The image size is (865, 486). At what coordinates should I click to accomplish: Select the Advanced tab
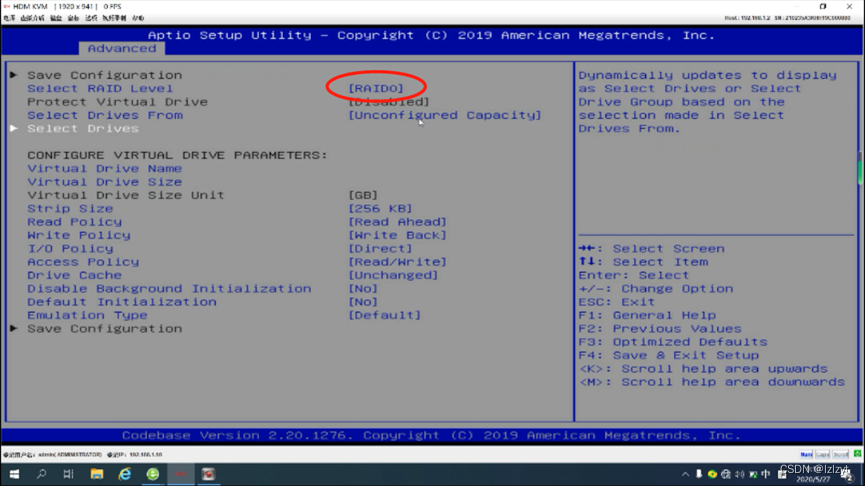coord(121,49)
